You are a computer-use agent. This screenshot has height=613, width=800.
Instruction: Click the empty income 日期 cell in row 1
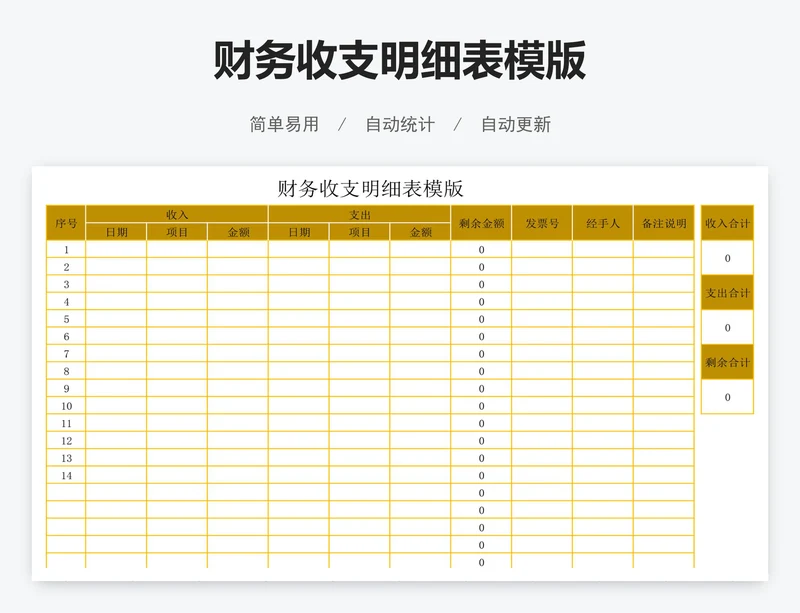(x=116, y=250)
